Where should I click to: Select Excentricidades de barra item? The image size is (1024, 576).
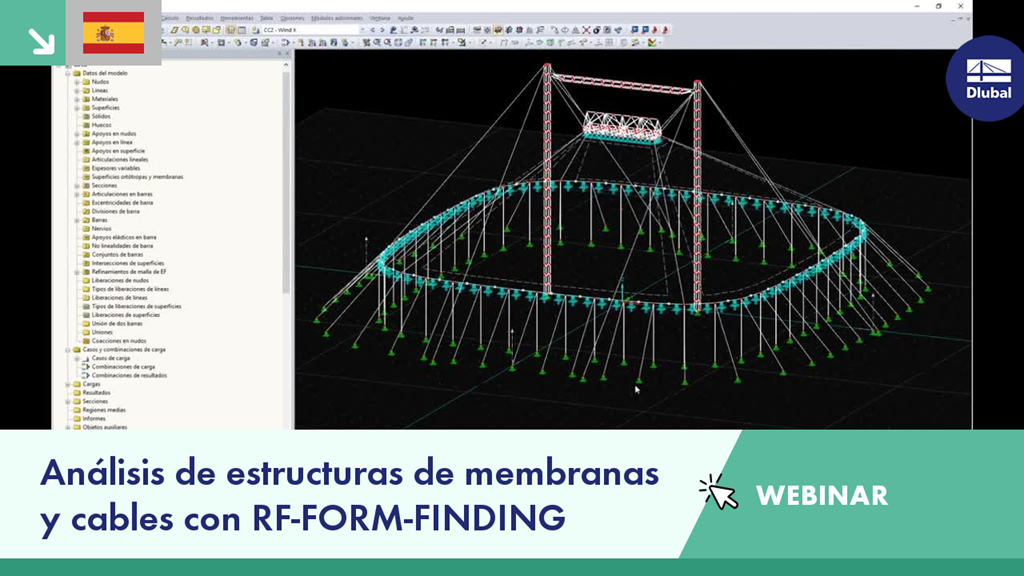click(121, 202)
